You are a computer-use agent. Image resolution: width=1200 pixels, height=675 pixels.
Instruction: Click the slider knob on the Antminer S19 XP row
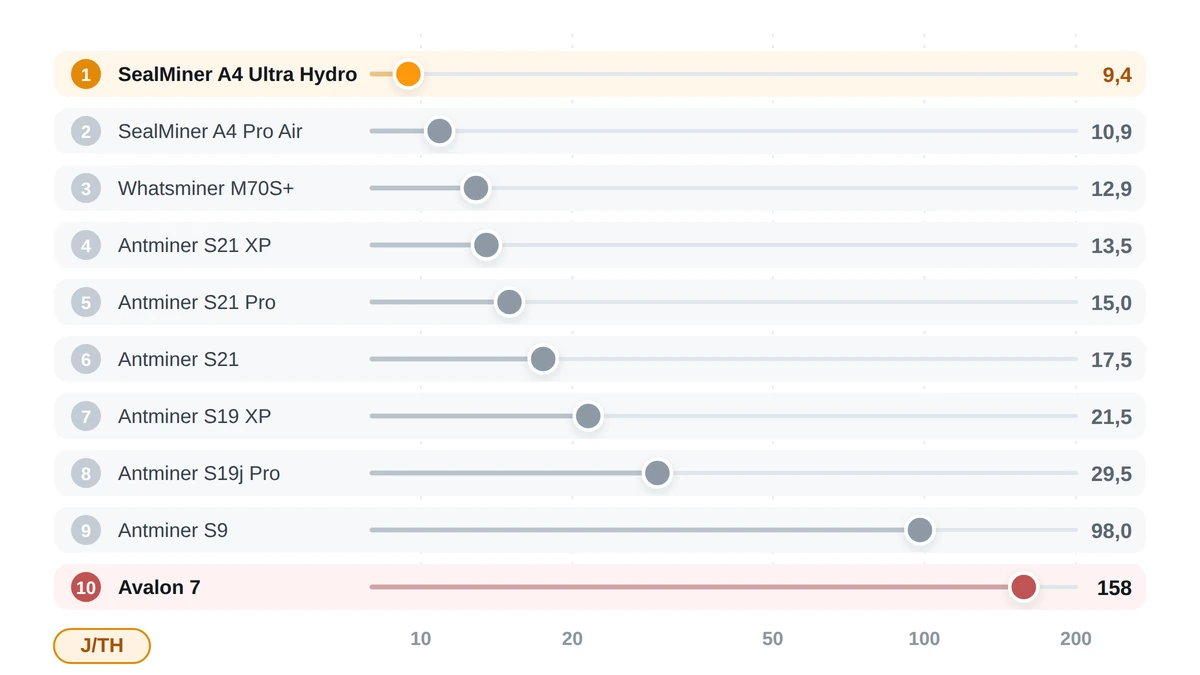[x=588, y=416]
